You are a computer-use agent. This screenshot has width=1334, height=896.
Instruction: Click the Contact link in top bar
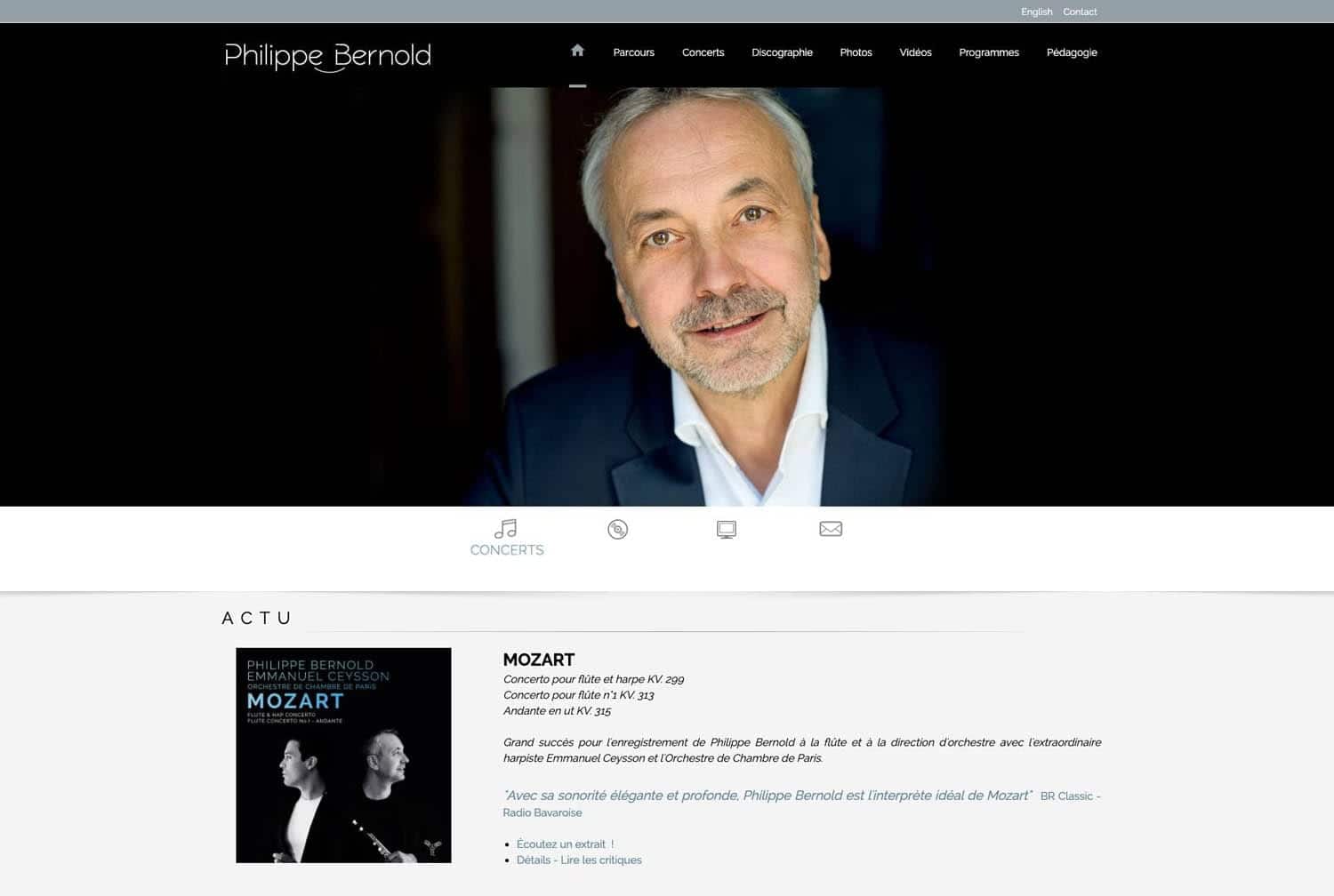[1080, 12]
